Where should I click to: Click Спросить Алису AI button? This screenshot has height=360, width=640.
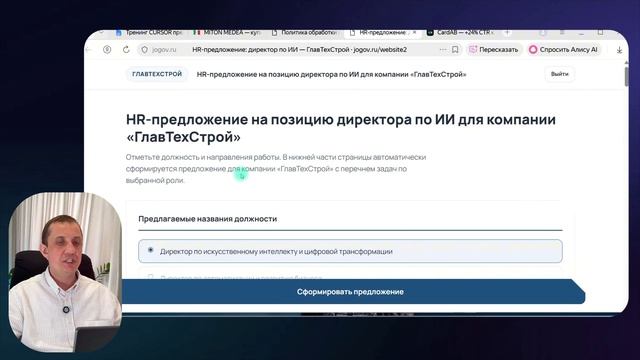click(563, 49)
